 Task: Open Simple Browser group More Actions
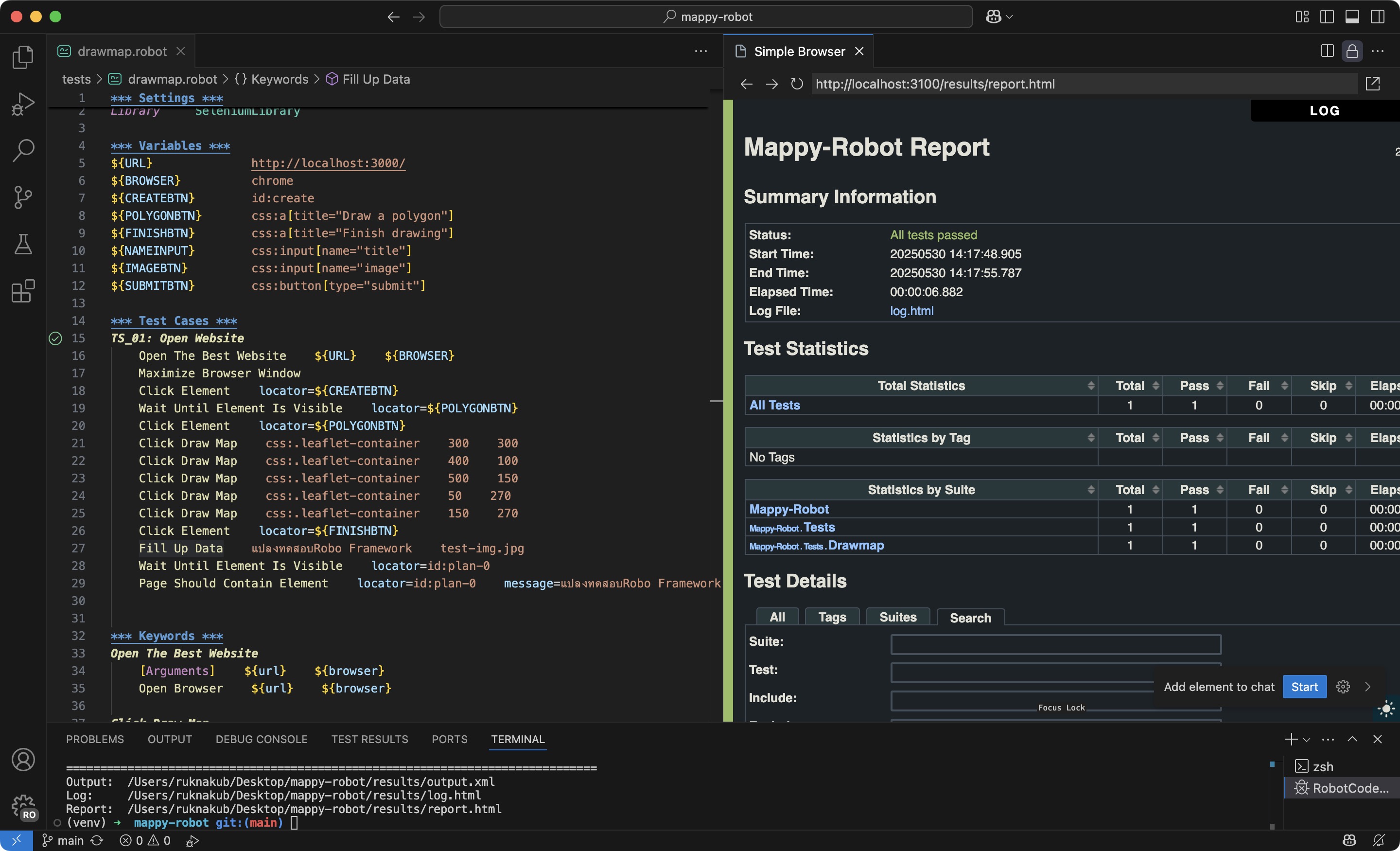(x=1377, y=51)
